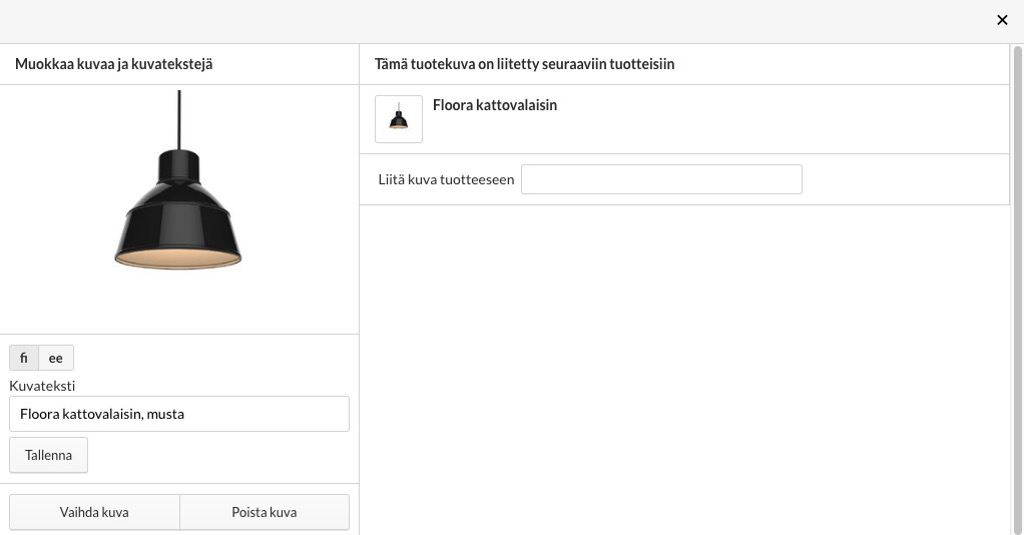Switch to the fi language tab
Screen dimensions: 1024x535
[24, 358]
